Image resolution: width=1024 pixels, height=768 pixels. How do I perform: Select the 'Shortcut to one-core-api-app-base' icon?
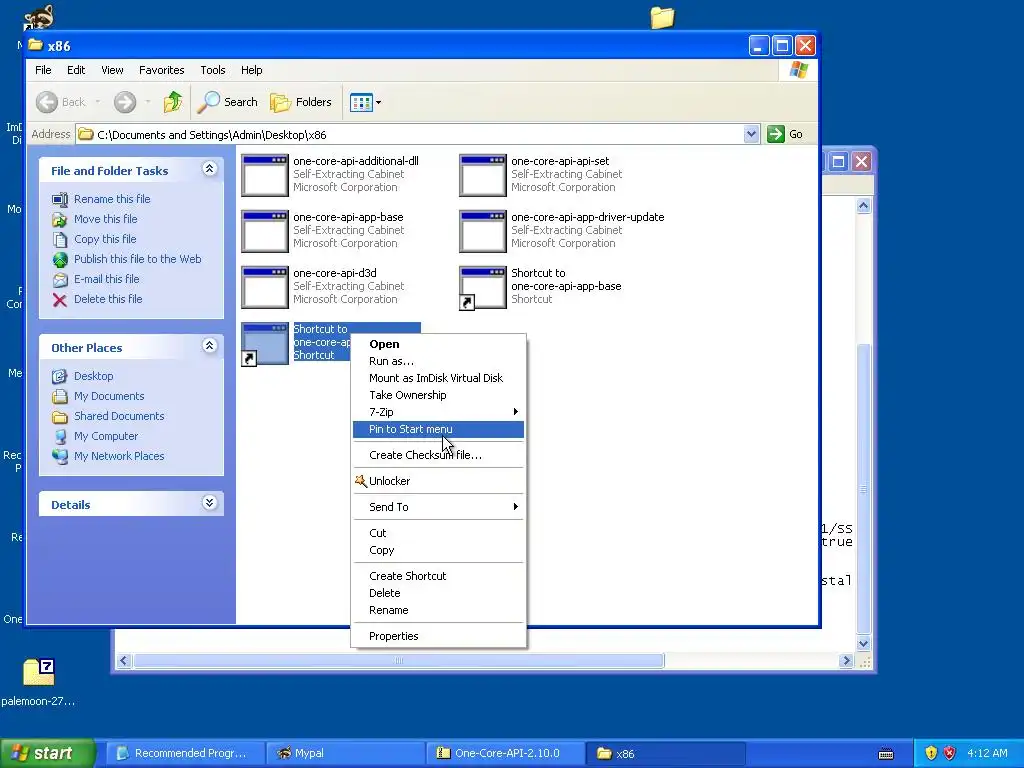[483, 287]
